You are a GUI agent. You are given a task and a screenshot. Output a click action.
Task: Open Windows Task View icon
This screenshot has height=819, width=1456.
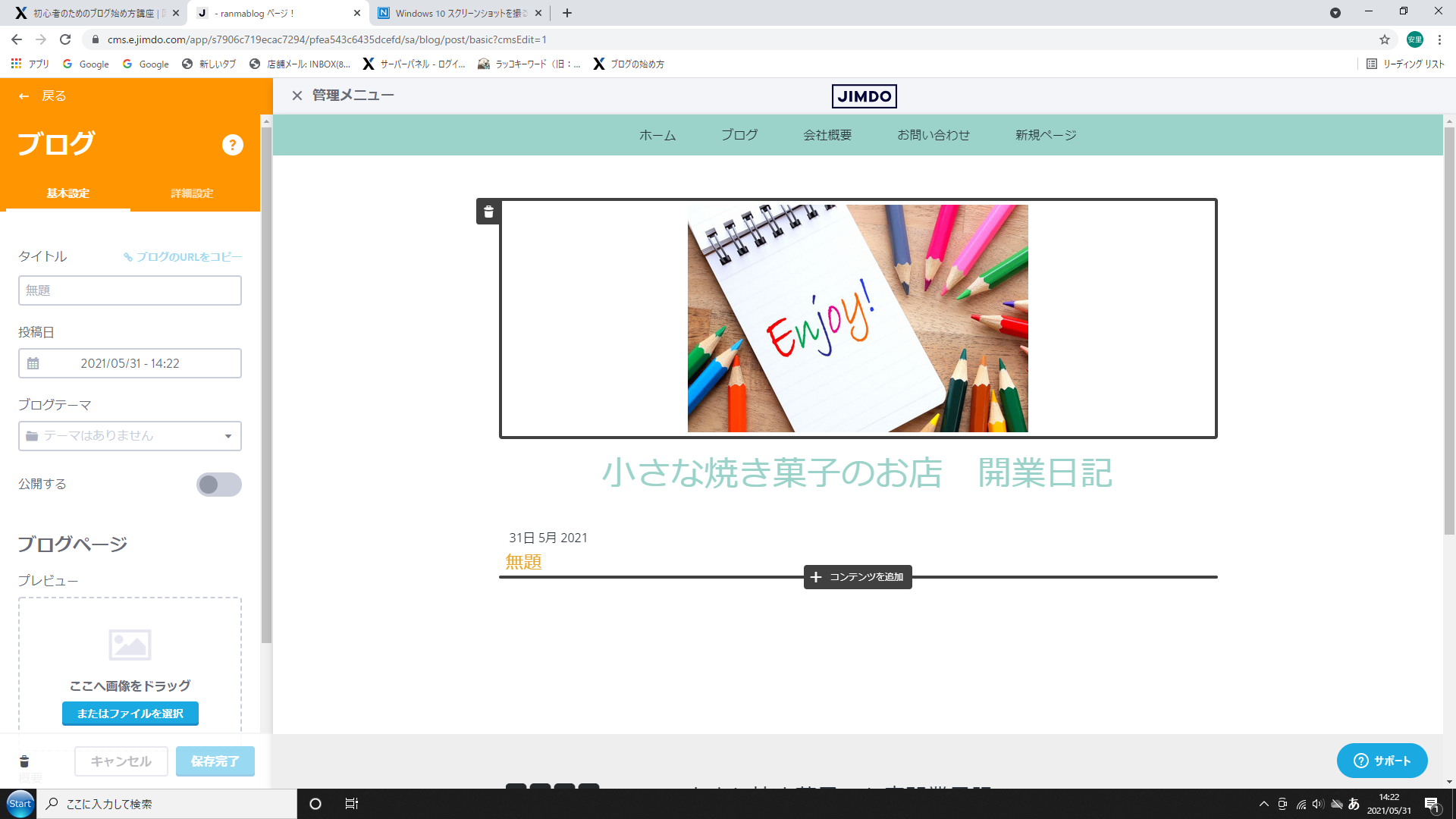[351, 804]
